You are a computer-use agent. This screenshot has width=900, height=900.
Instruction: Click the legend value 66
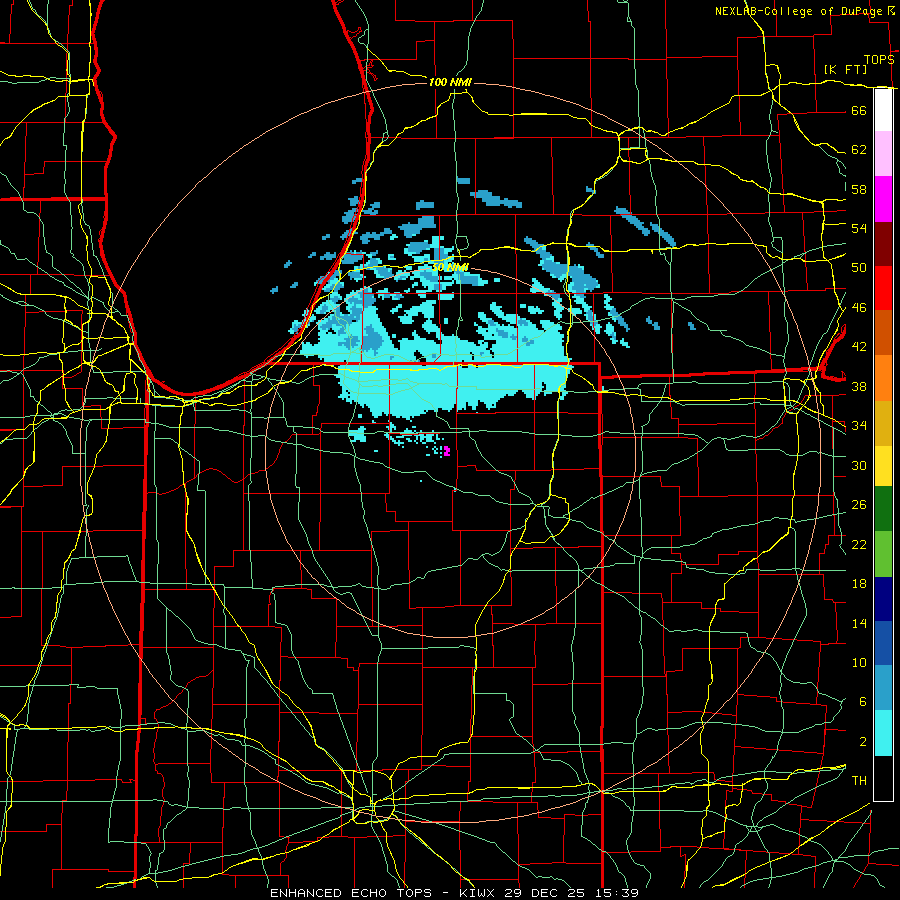click(859, 110)
